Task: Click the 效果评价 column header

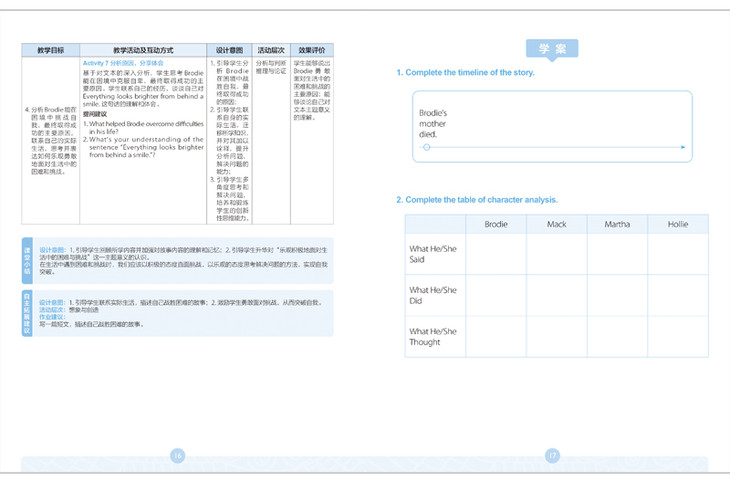Action: pos(312,49)
